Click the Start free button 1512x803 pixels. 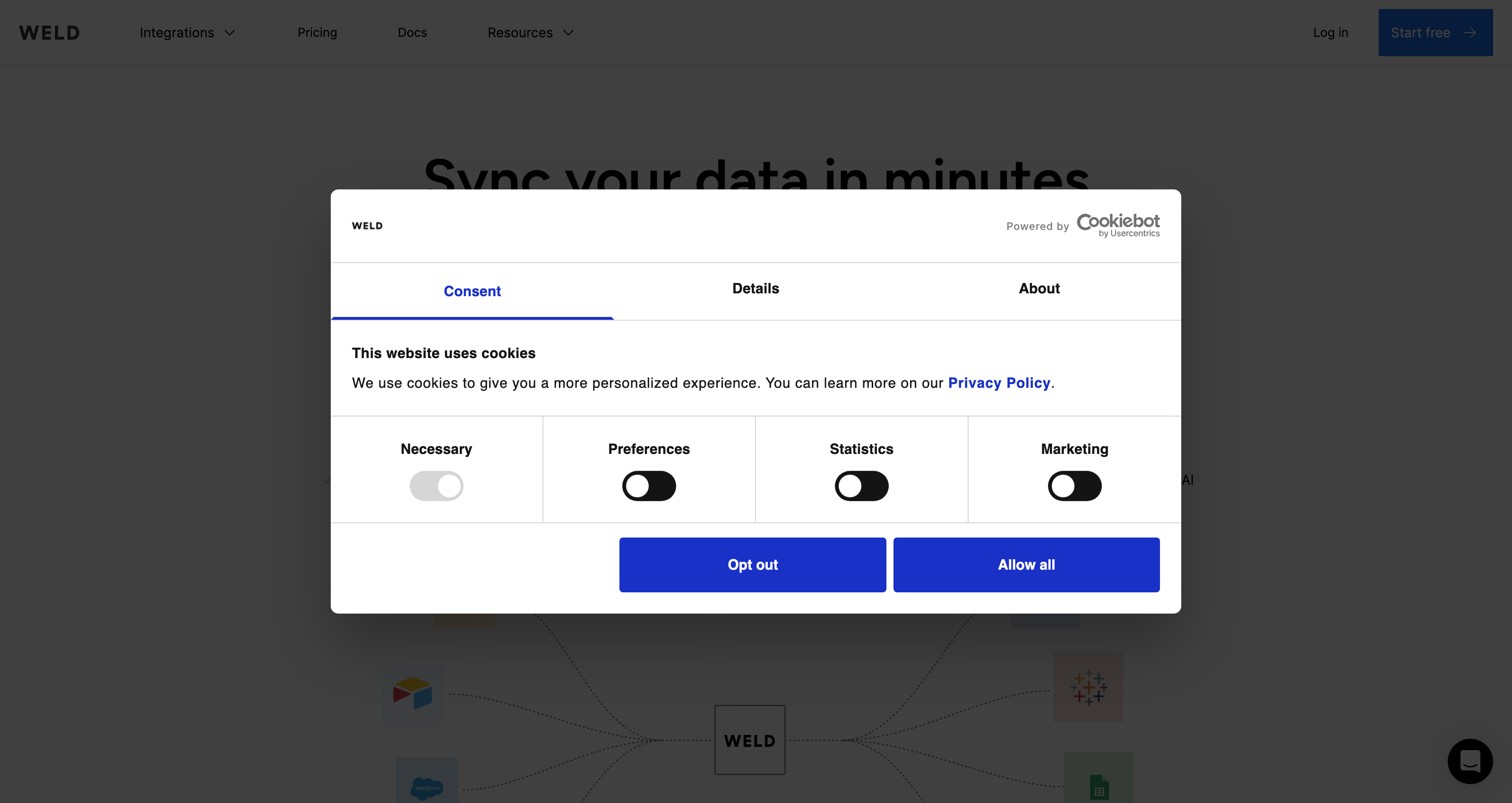point(1436,33)
